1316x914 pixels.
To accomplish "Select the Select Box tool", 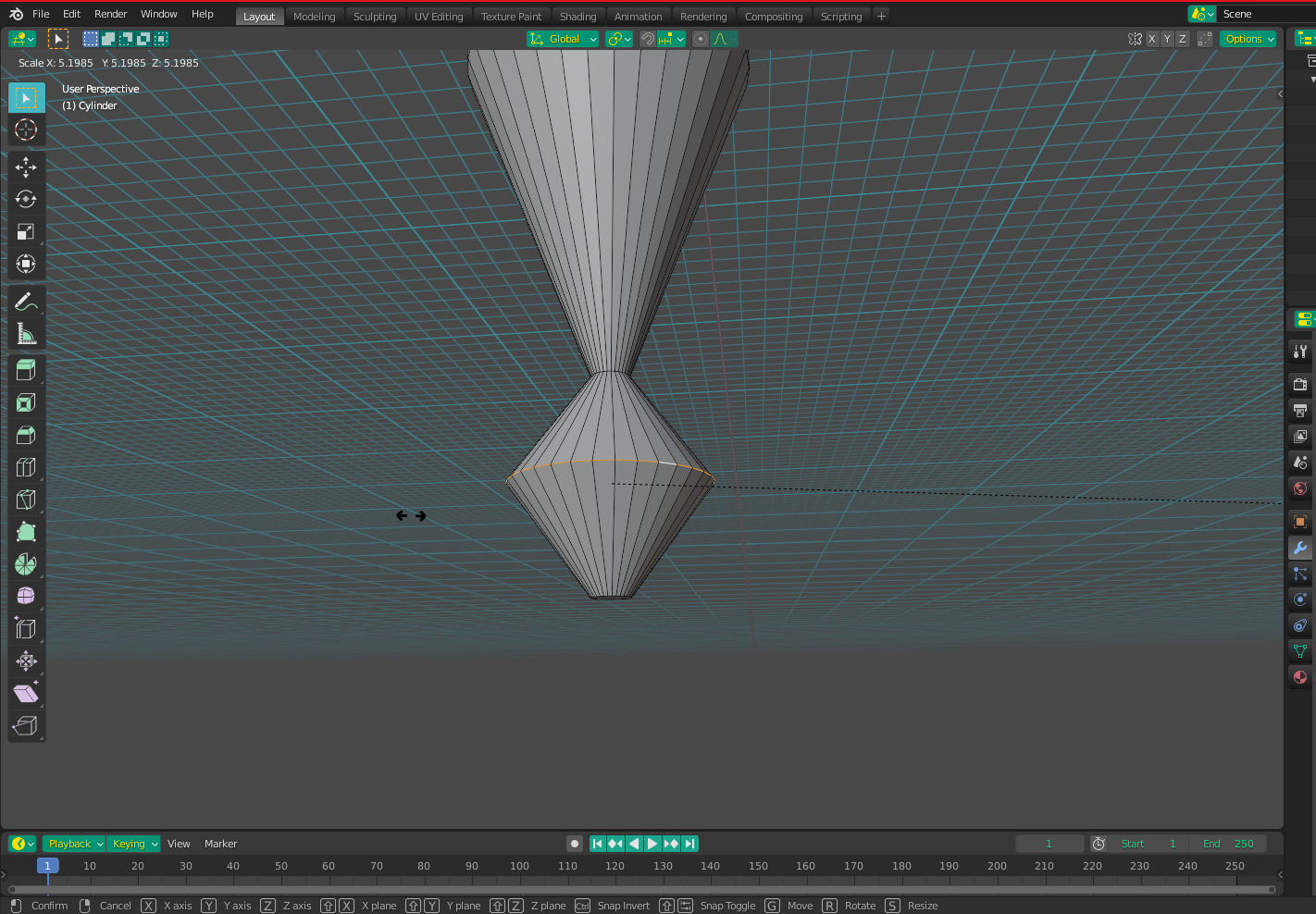I will (x=26, y=97).
